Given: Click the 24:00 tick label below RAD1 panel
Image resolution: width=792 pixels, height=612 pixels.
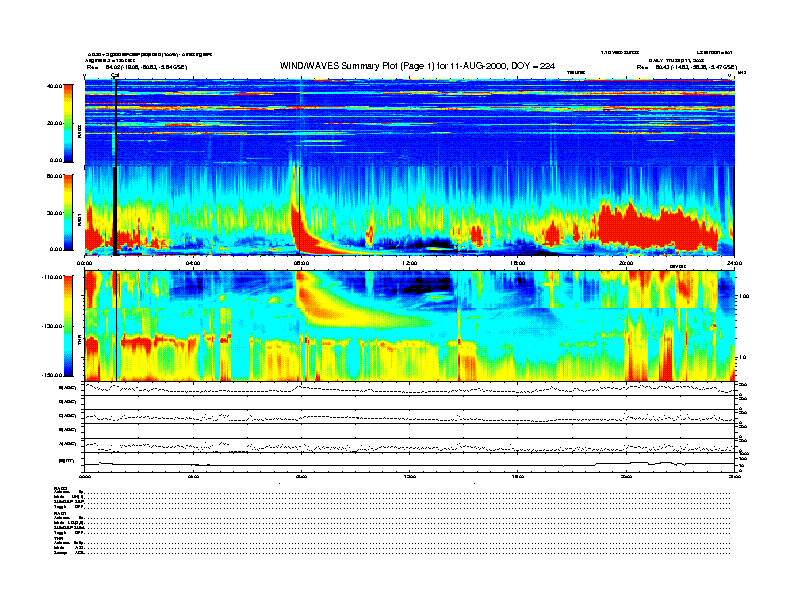Looking at the screenshot, I should point(734,263).
